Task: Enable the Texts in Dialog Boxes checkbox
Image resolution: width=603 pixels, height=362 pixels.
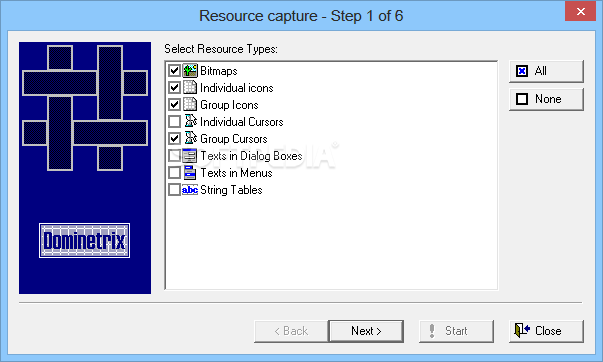Action: click(x=175, y=155)
